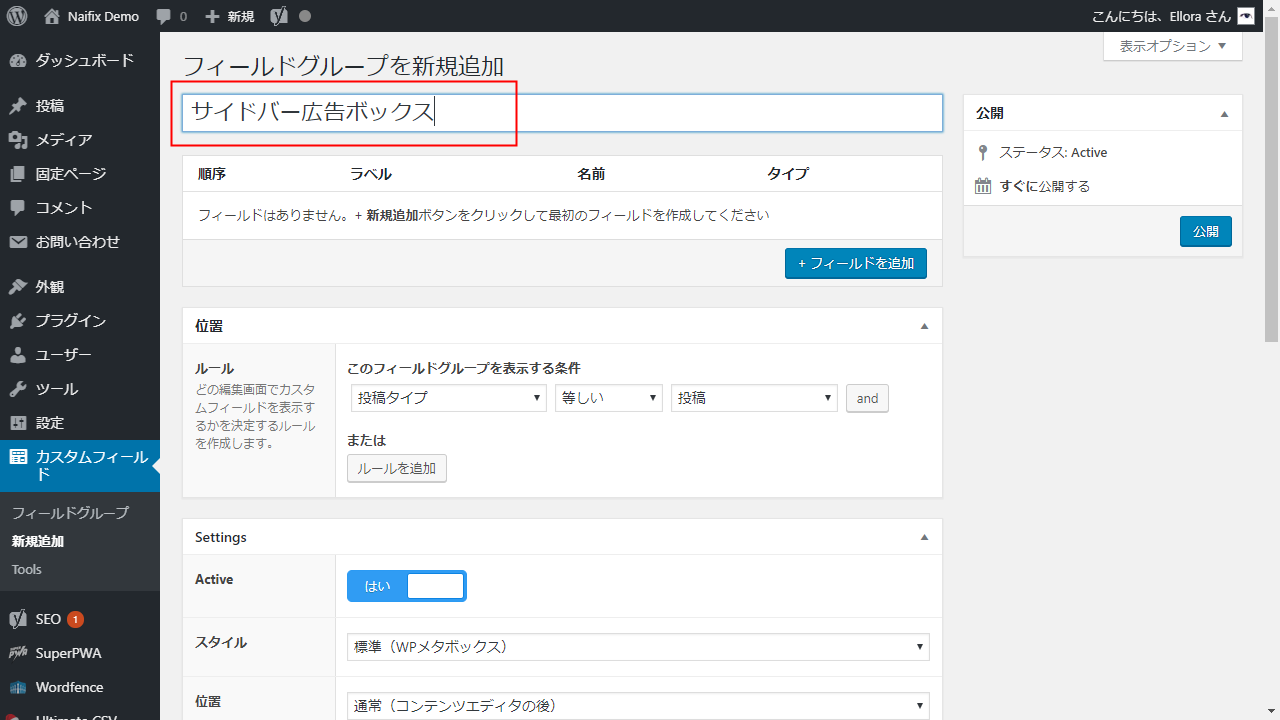Image resolution: width=1280 pixels, height=720 pixels.
Task: Click the SEO Yoast sidebar icon
Action: 18,619
